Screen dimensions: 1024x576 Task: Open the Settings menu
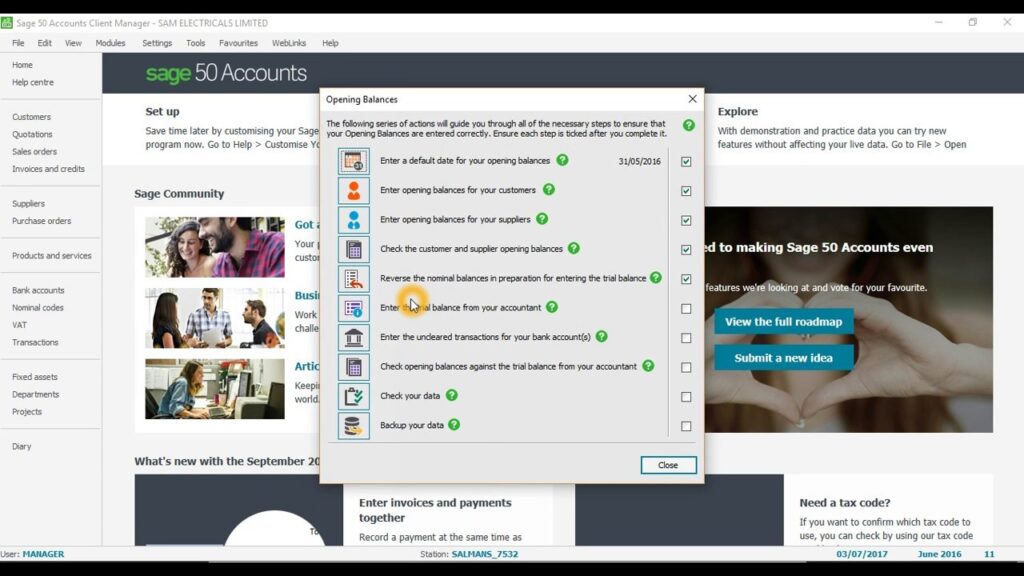click(157, 43)
